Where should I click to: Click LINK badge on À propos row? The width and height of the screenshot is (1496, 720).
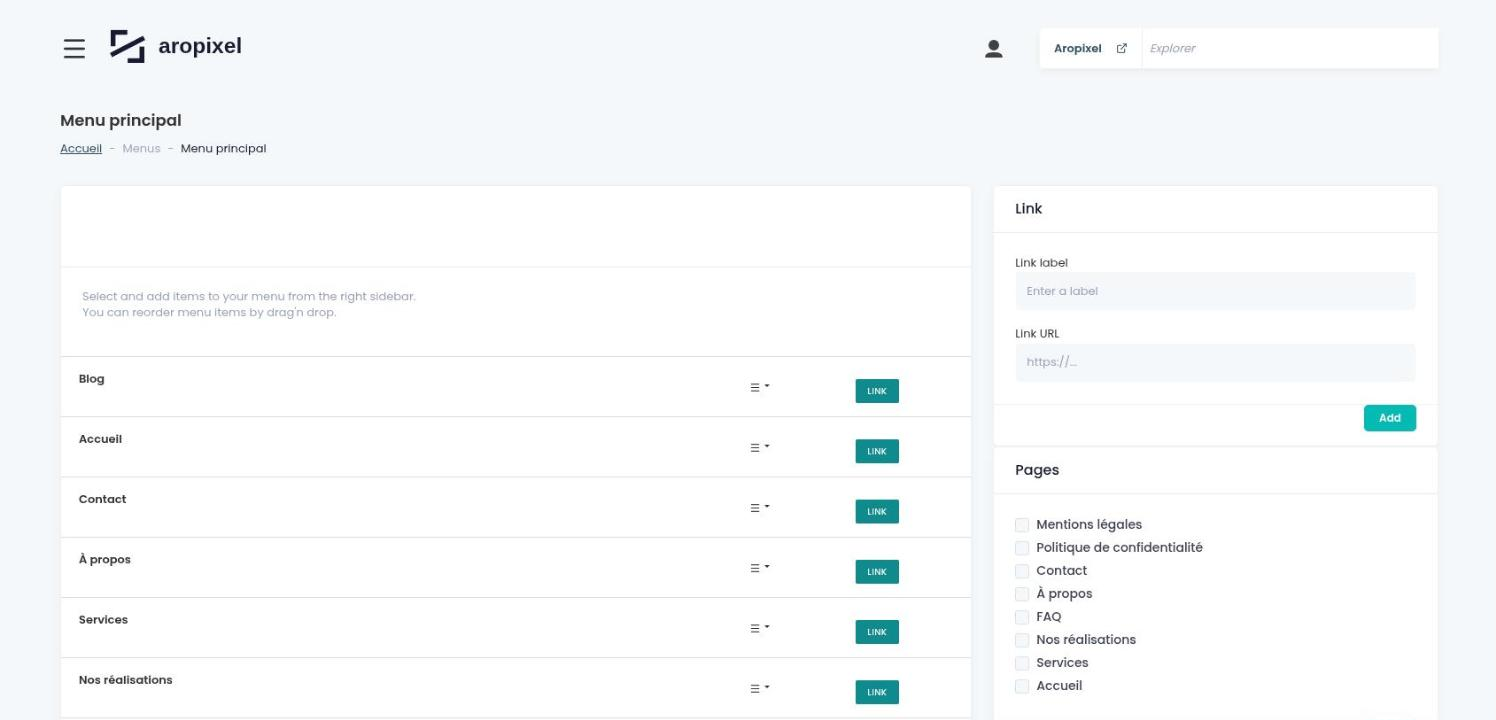877,571
